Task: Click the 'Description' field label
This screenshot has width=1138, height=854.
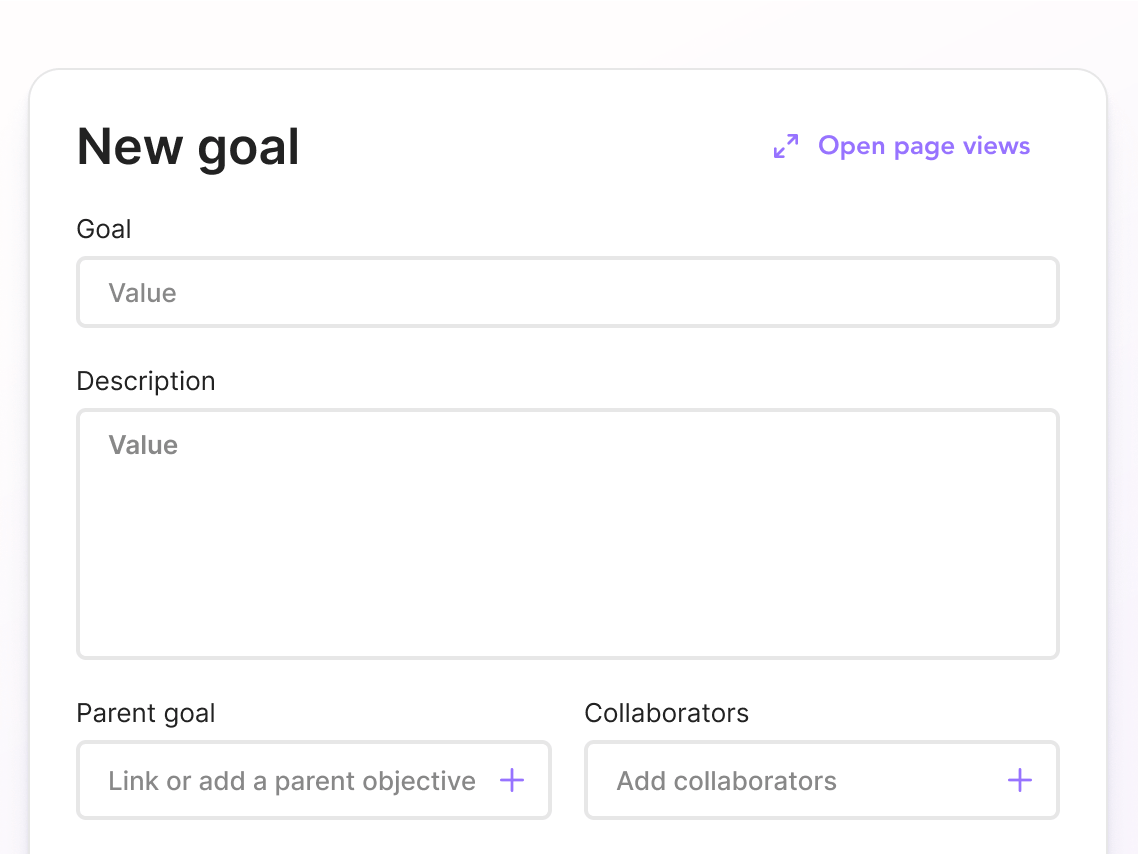Action: (x=146, y=381)
